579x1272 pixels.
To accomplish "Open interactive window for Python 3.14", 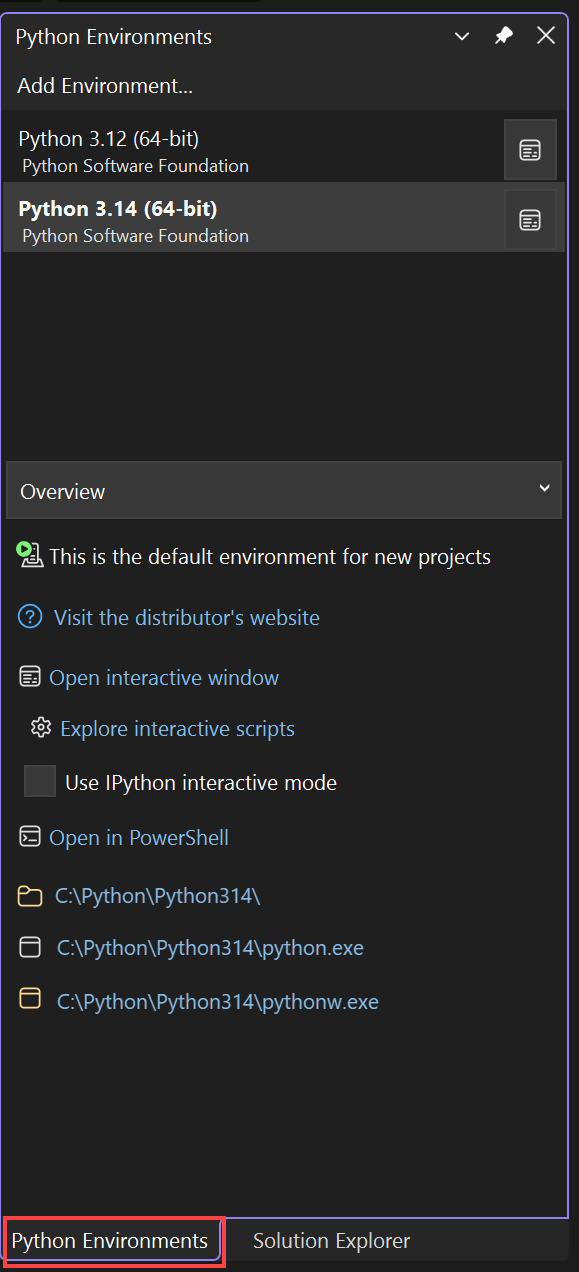I will click(x=530, y=219).
